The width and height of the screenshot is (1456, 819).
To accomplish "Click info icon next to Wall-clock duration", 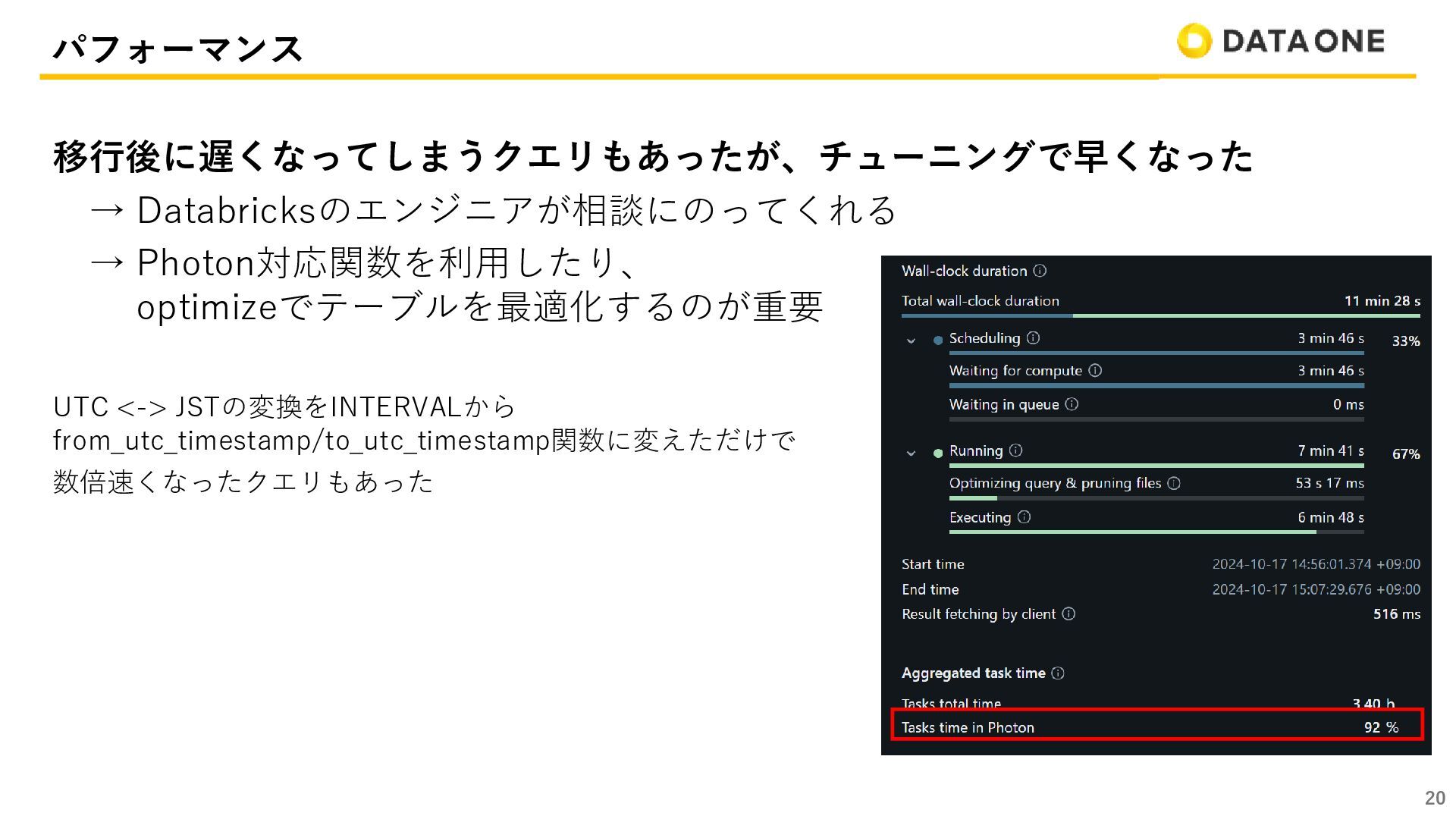I will click(x=1040, y=271).
